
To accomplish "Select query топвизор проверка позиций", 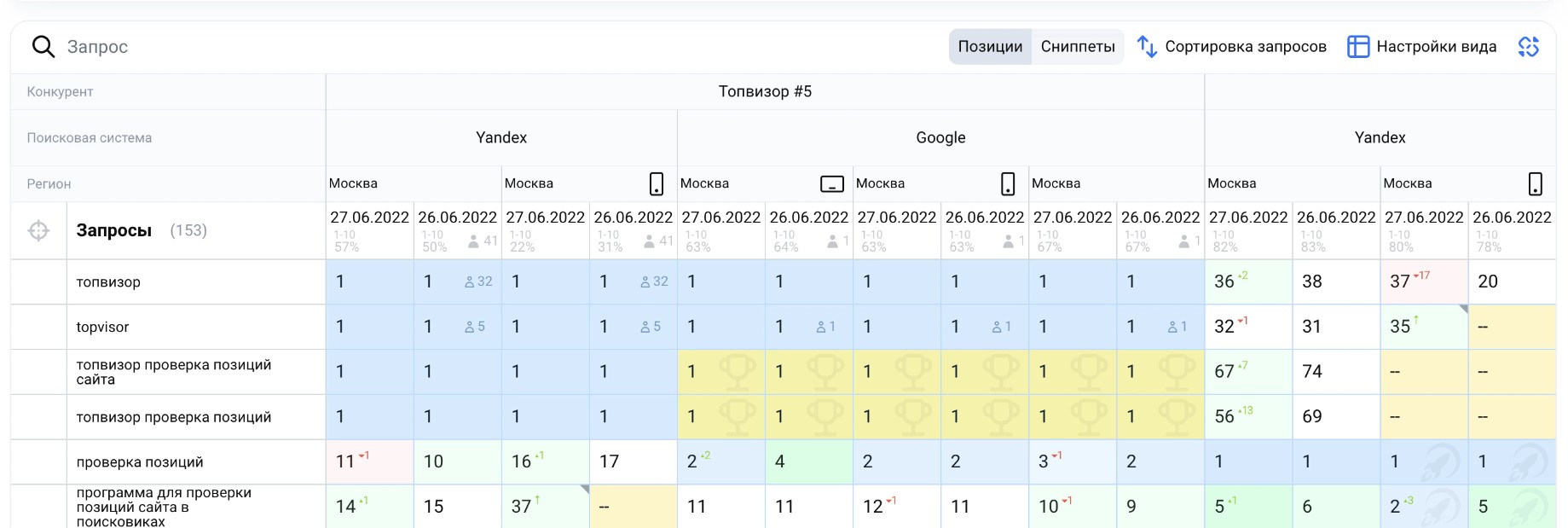I will pyautogui.click(x=174, y=417).
